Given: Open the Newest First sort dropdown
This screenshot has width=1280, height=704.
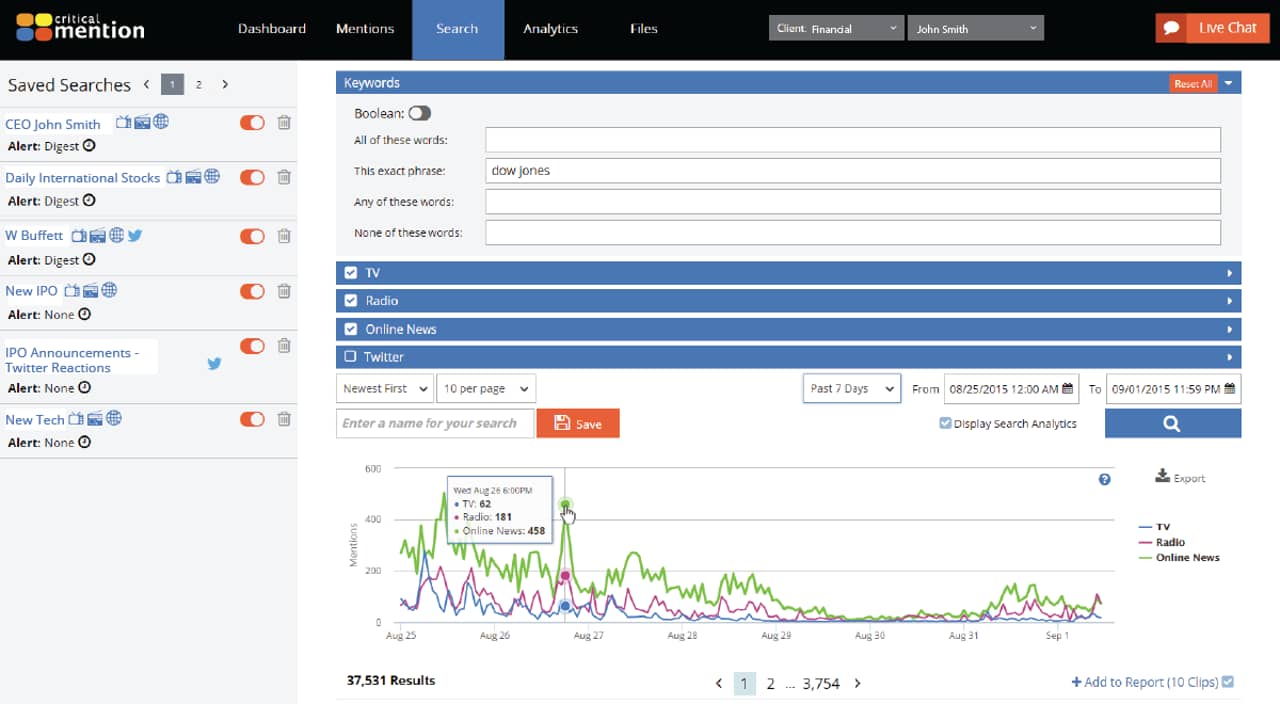Looking at the screenshot, I should coord(385,388).
